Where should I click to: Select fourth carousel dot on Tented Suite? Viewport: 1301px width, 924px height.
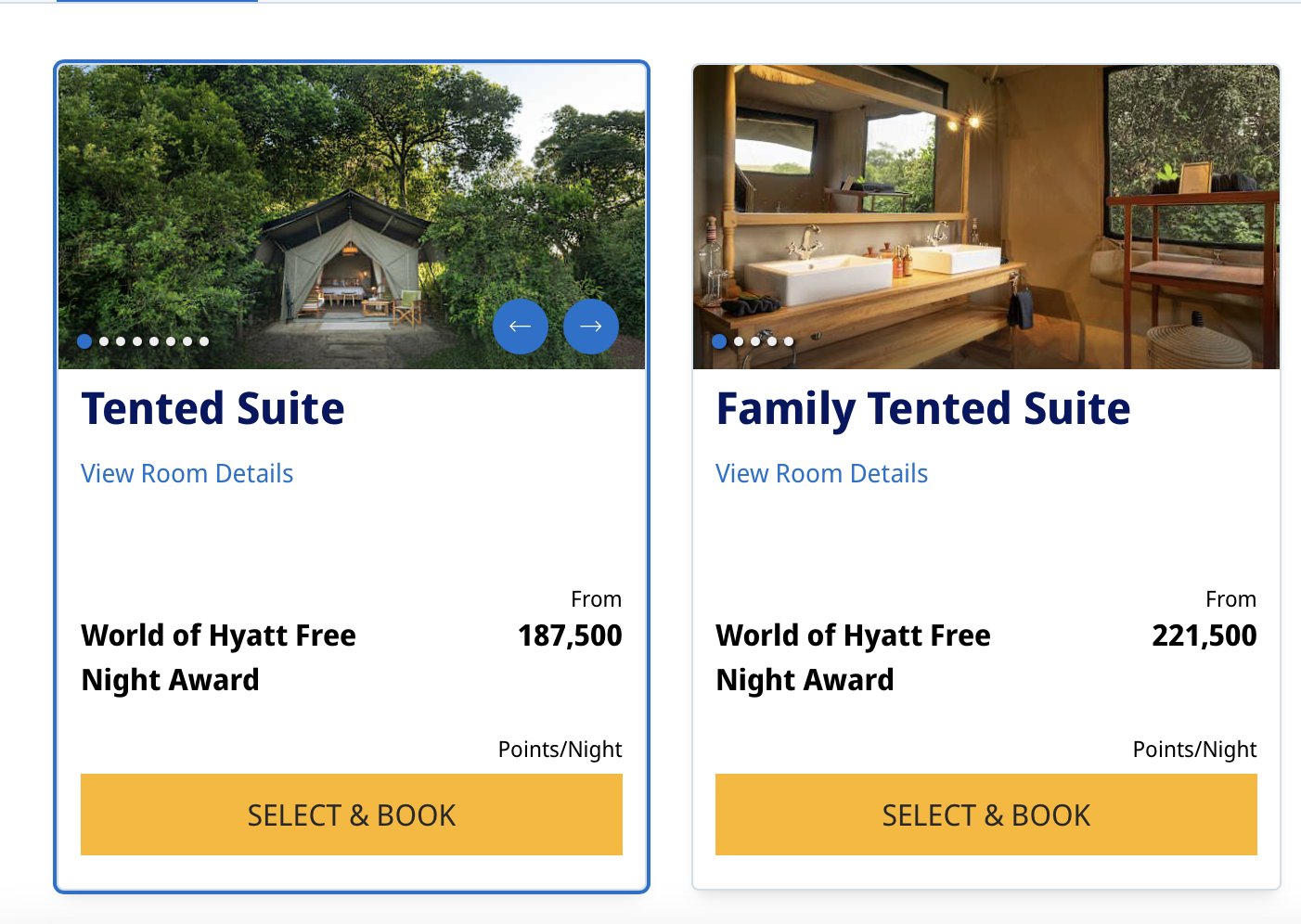(x=137, y=341)
